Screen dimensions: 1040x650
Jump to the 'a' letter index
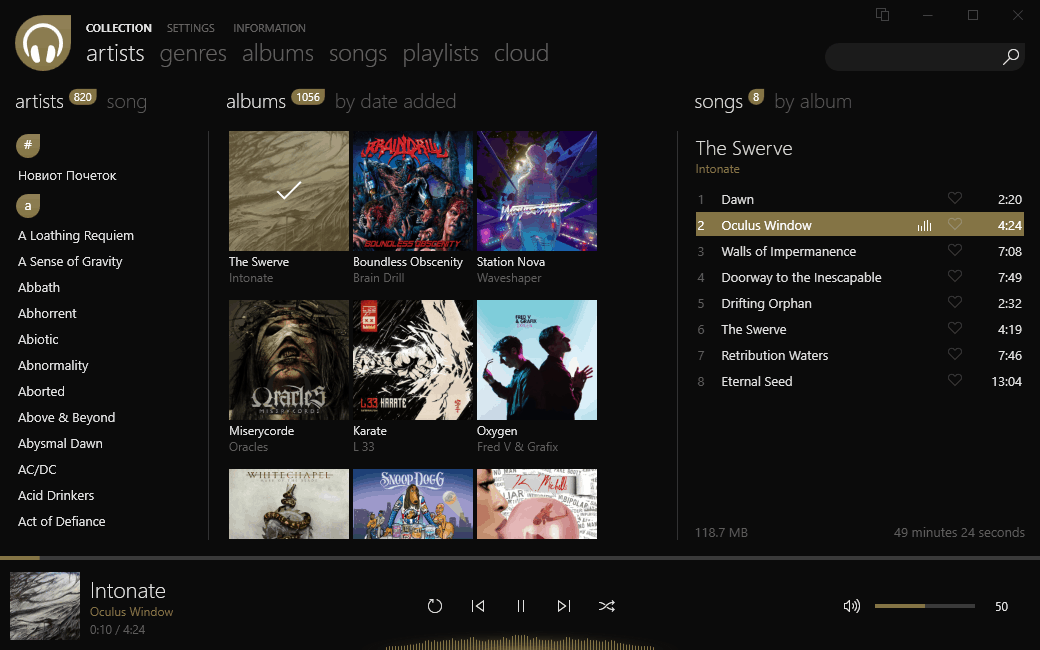coord(28,206)
